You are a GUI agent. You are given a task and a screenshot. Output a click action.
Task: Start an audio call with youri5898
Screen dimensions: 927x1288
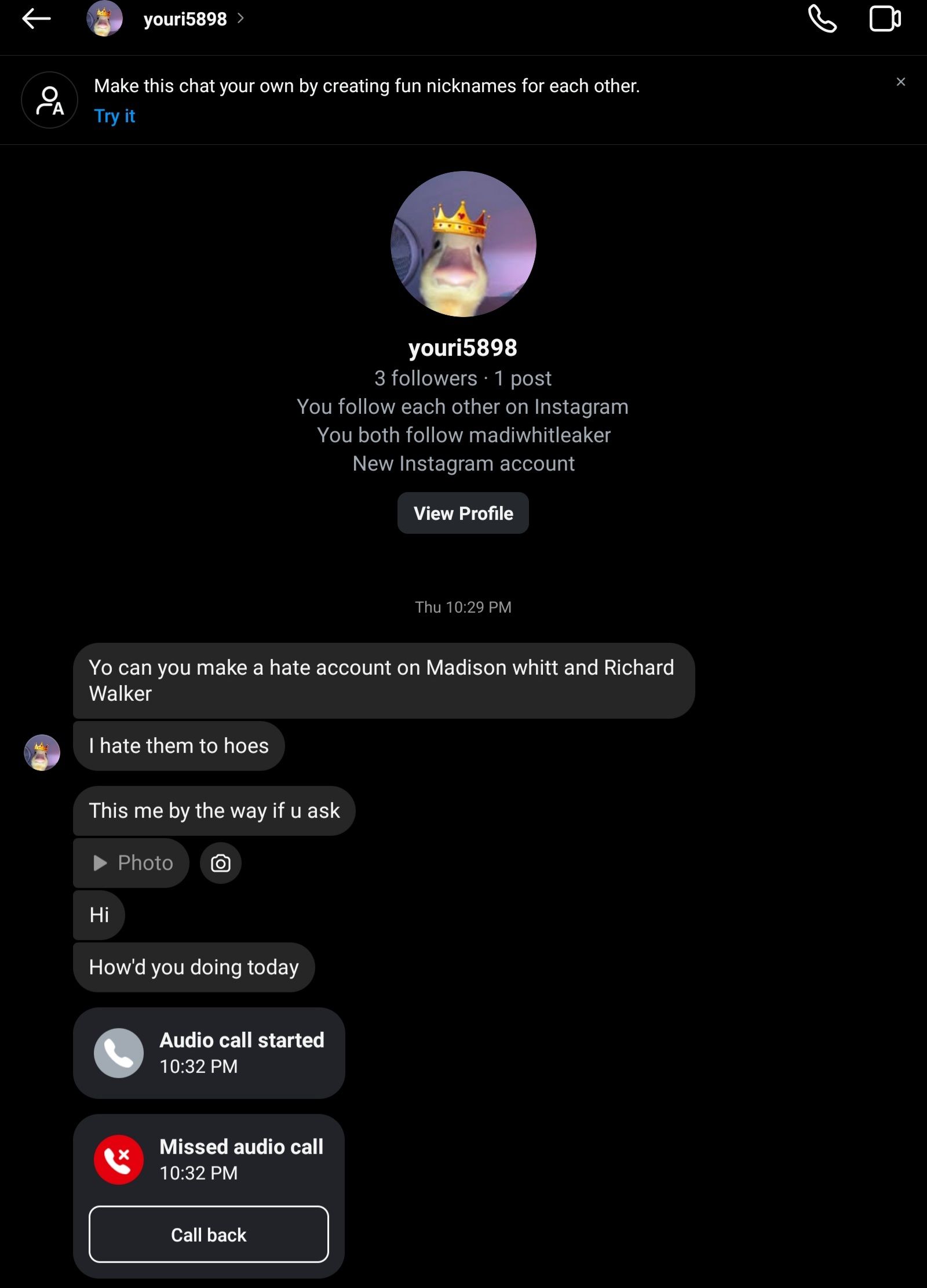(822, 19)
